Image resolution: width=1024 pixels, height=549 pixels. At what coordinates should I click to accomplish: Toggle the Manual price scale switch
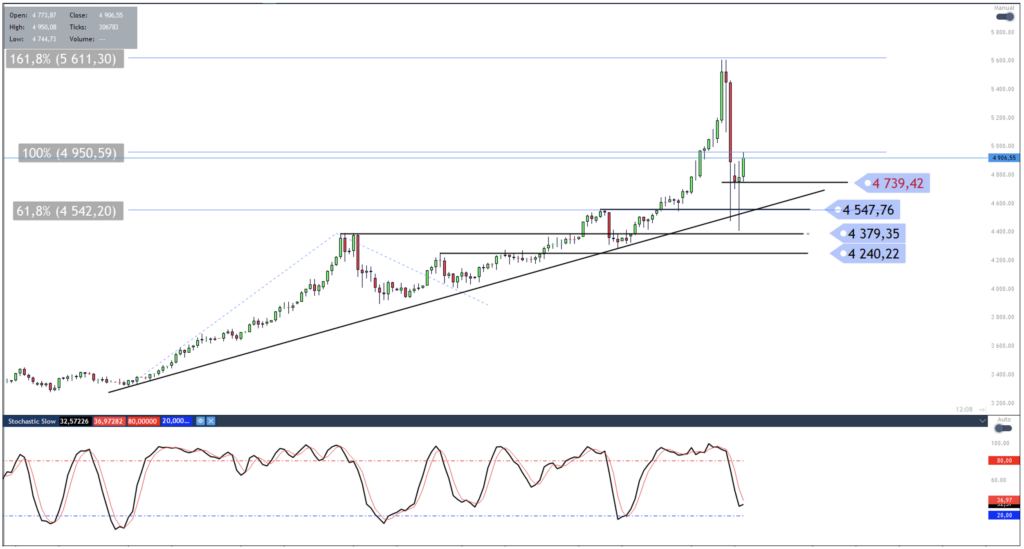[1004, 17]
